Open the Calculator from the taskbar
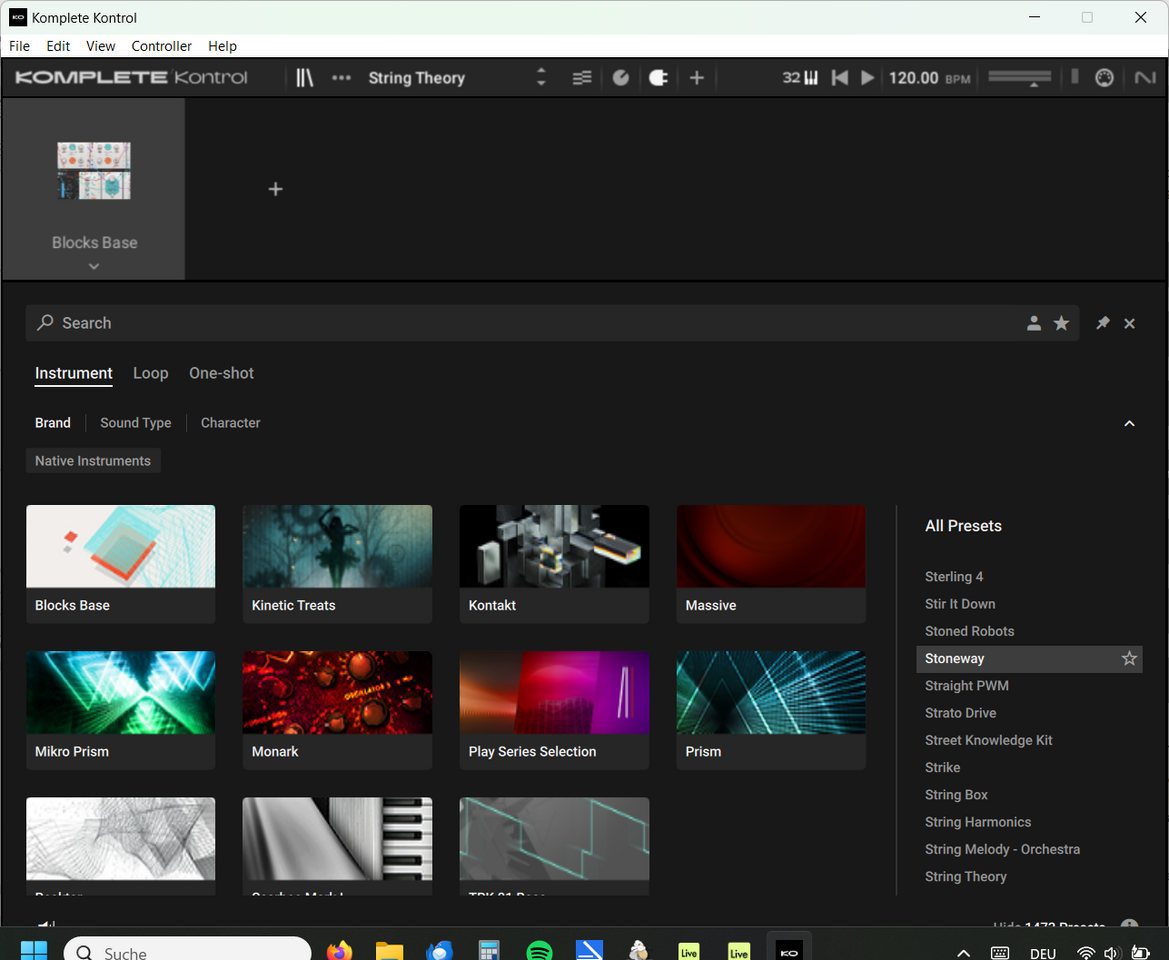 coord(489,951)
